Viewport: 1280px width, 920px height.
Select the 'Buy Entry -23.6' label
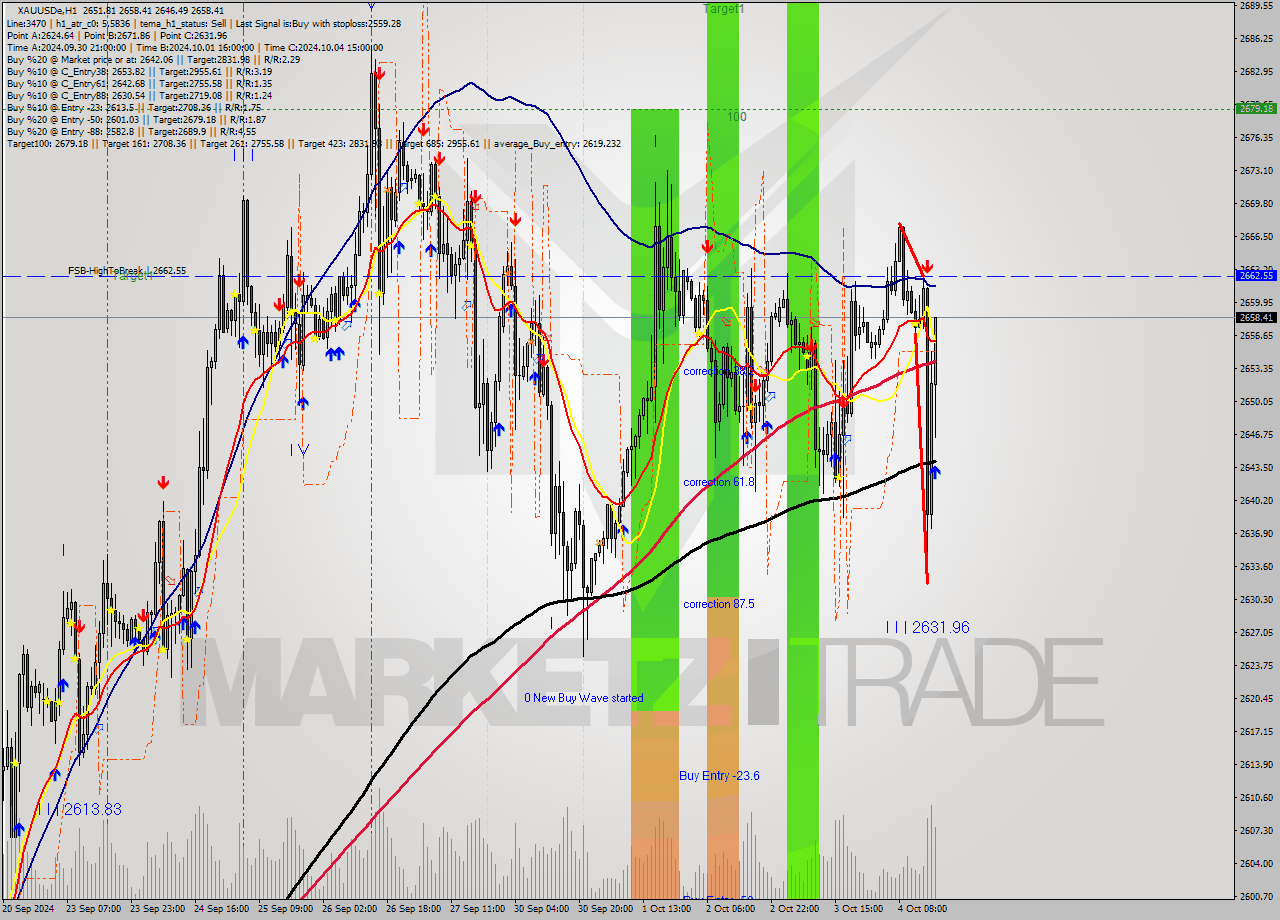(719, 775)
